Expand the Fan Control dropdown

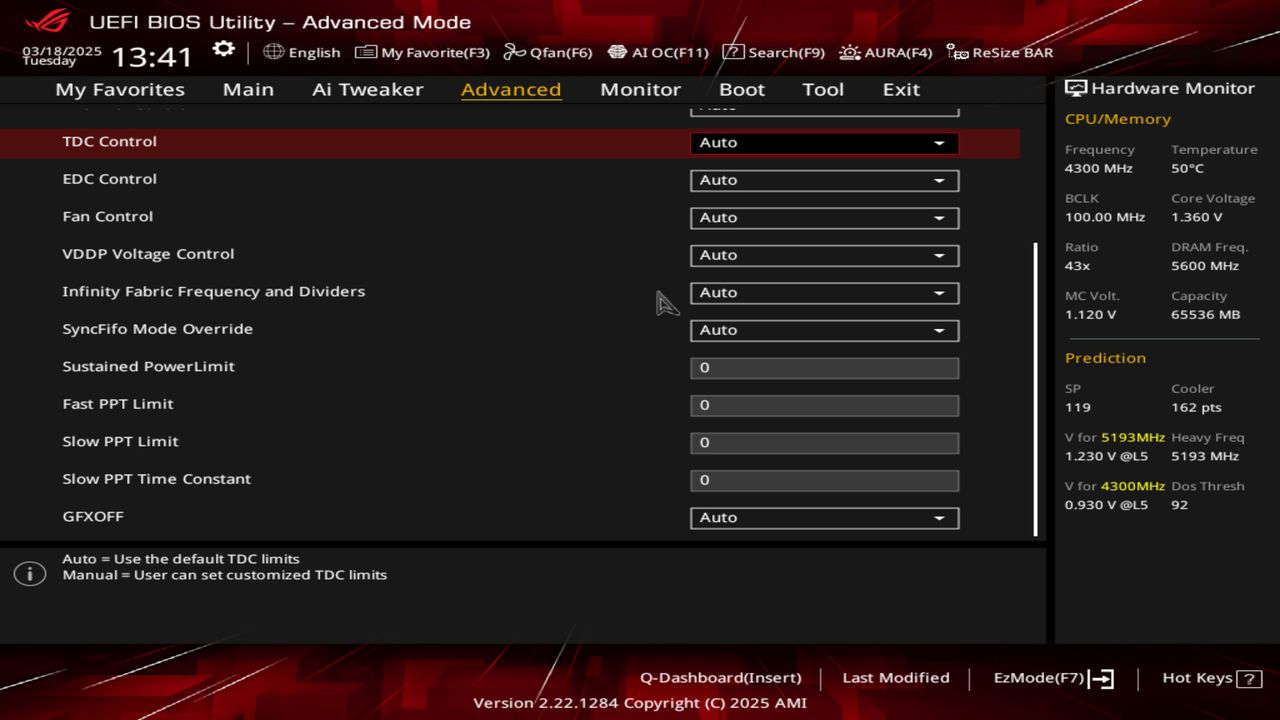pyautogui.click(x=824, y=218)
